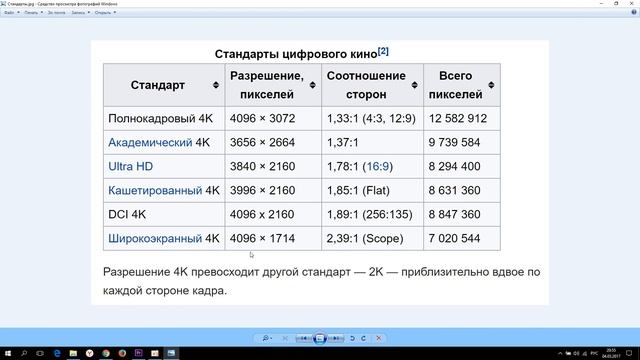Open the Открыть menu
The image size is (640, 360).
[x=105, y=13]
